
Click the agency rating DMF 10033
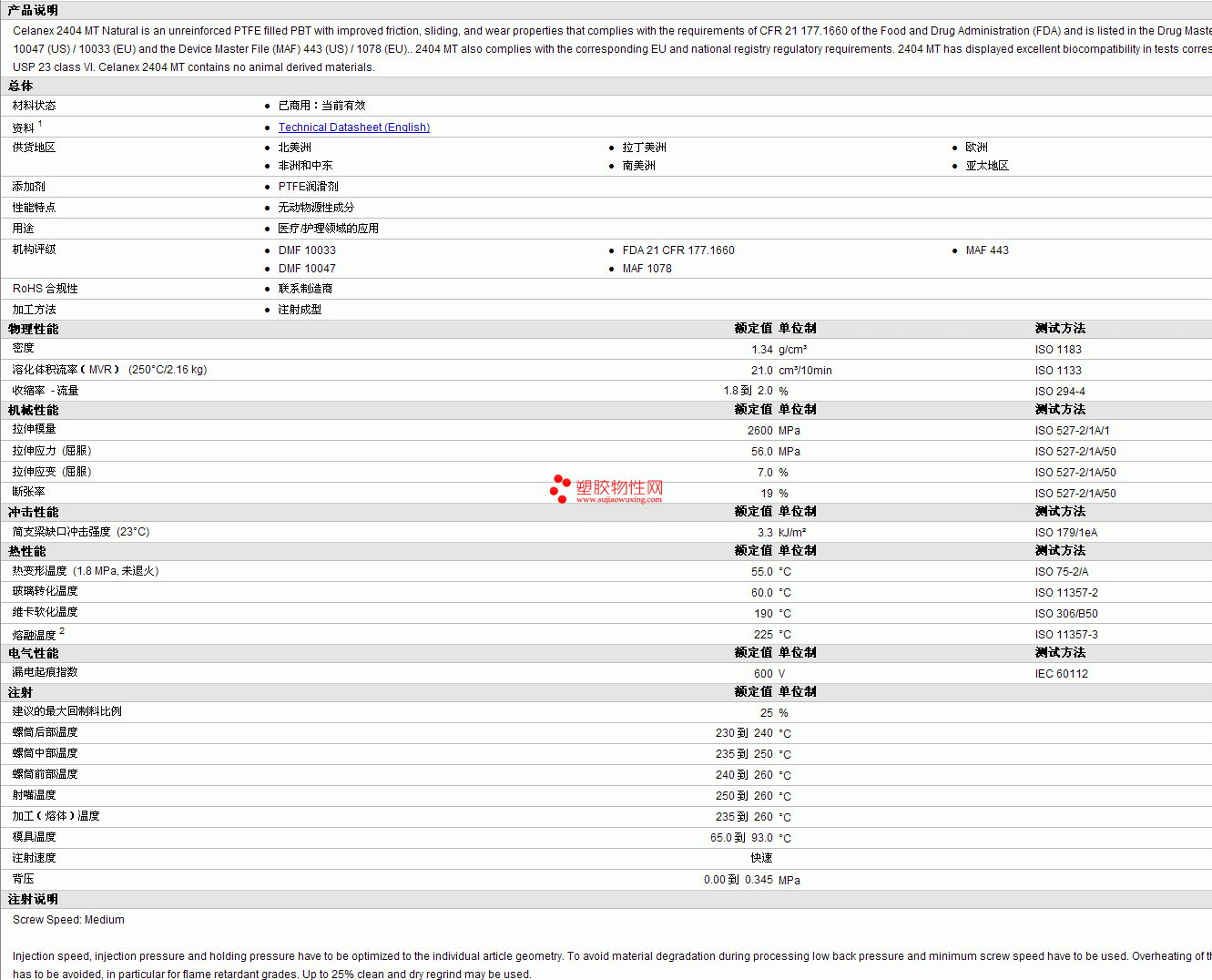tap(307, 250)
